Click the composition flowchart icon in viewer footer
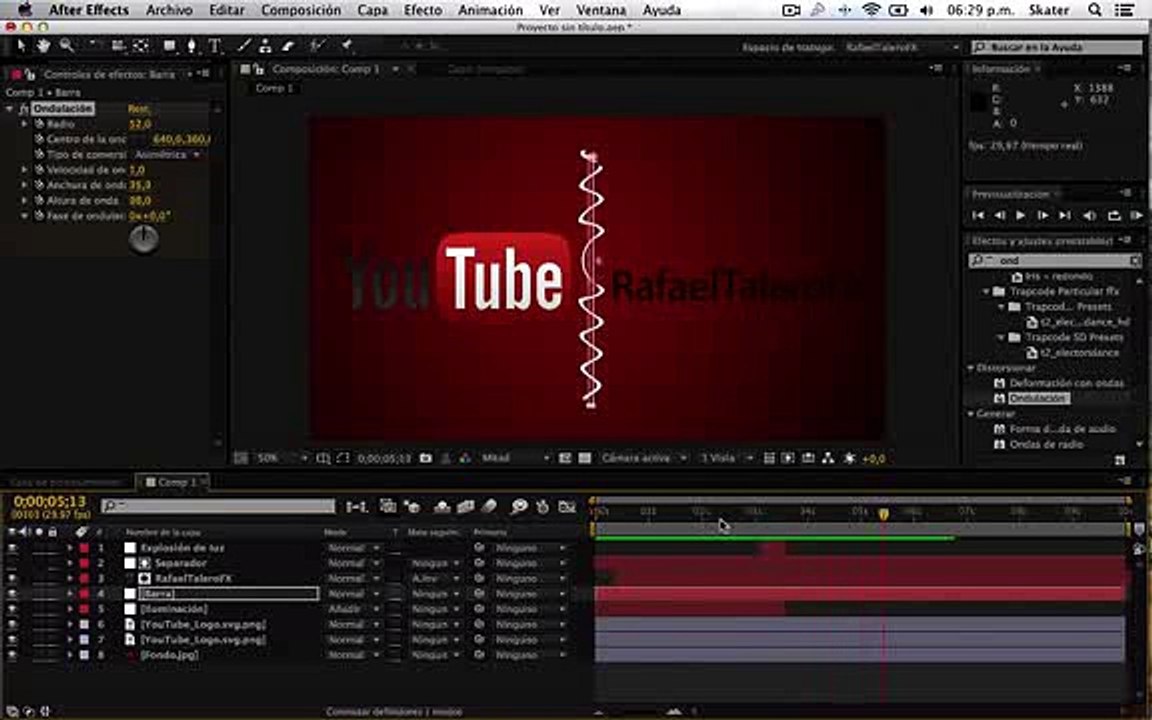The width and height of the screenshot is (1152, 720). [828, 458]
